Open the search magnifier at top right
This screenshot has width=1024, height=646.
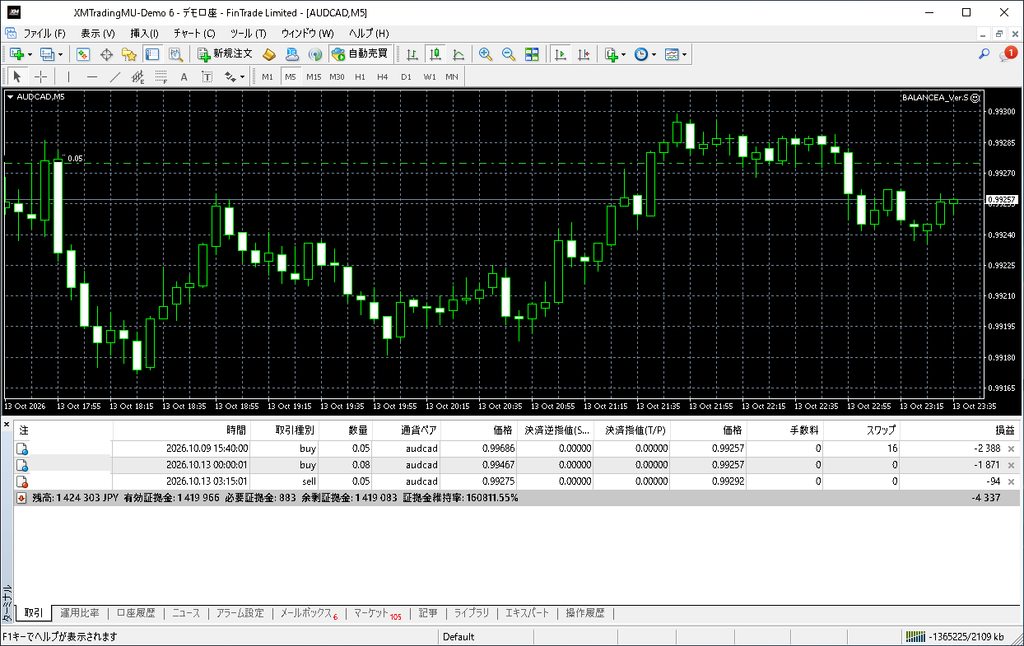(x=984, y=54)
